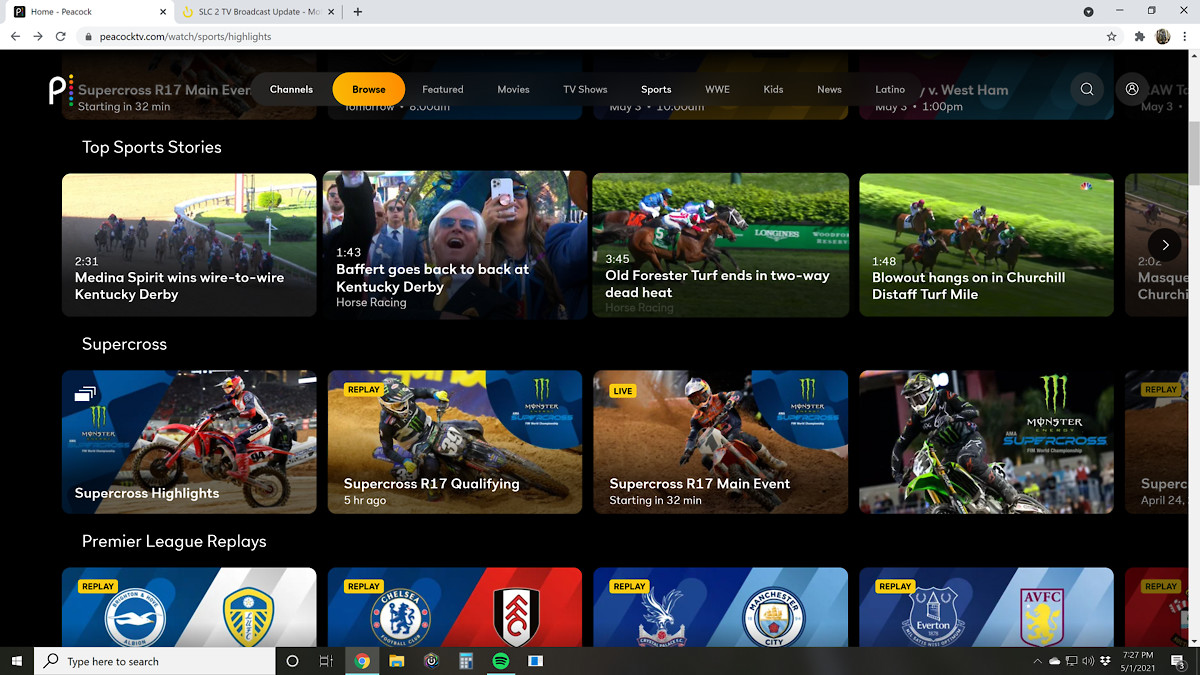
Task: Open the notification center
Action: [x=1180, y=661]
